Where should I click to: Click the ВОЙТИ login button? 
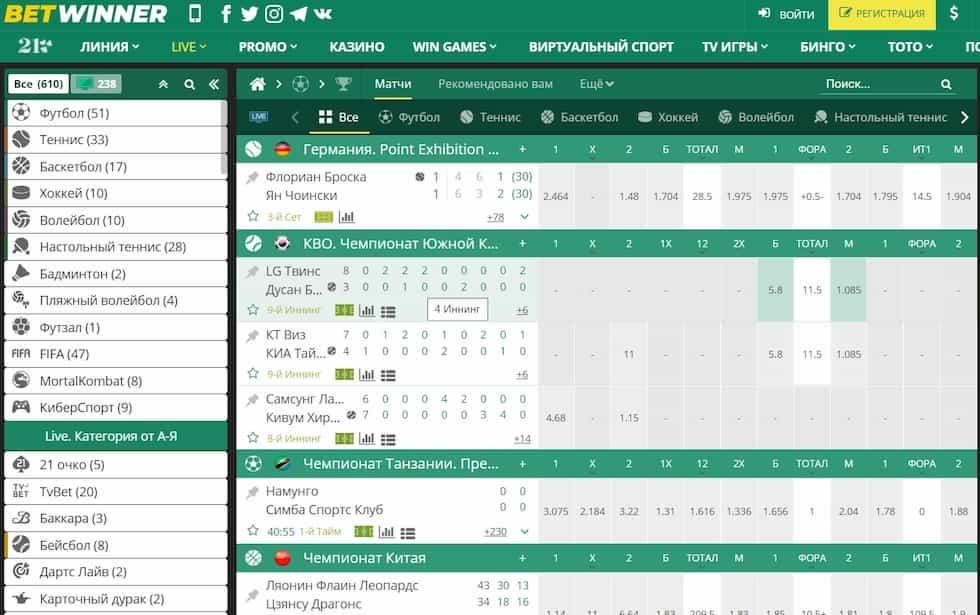point(786,14)
